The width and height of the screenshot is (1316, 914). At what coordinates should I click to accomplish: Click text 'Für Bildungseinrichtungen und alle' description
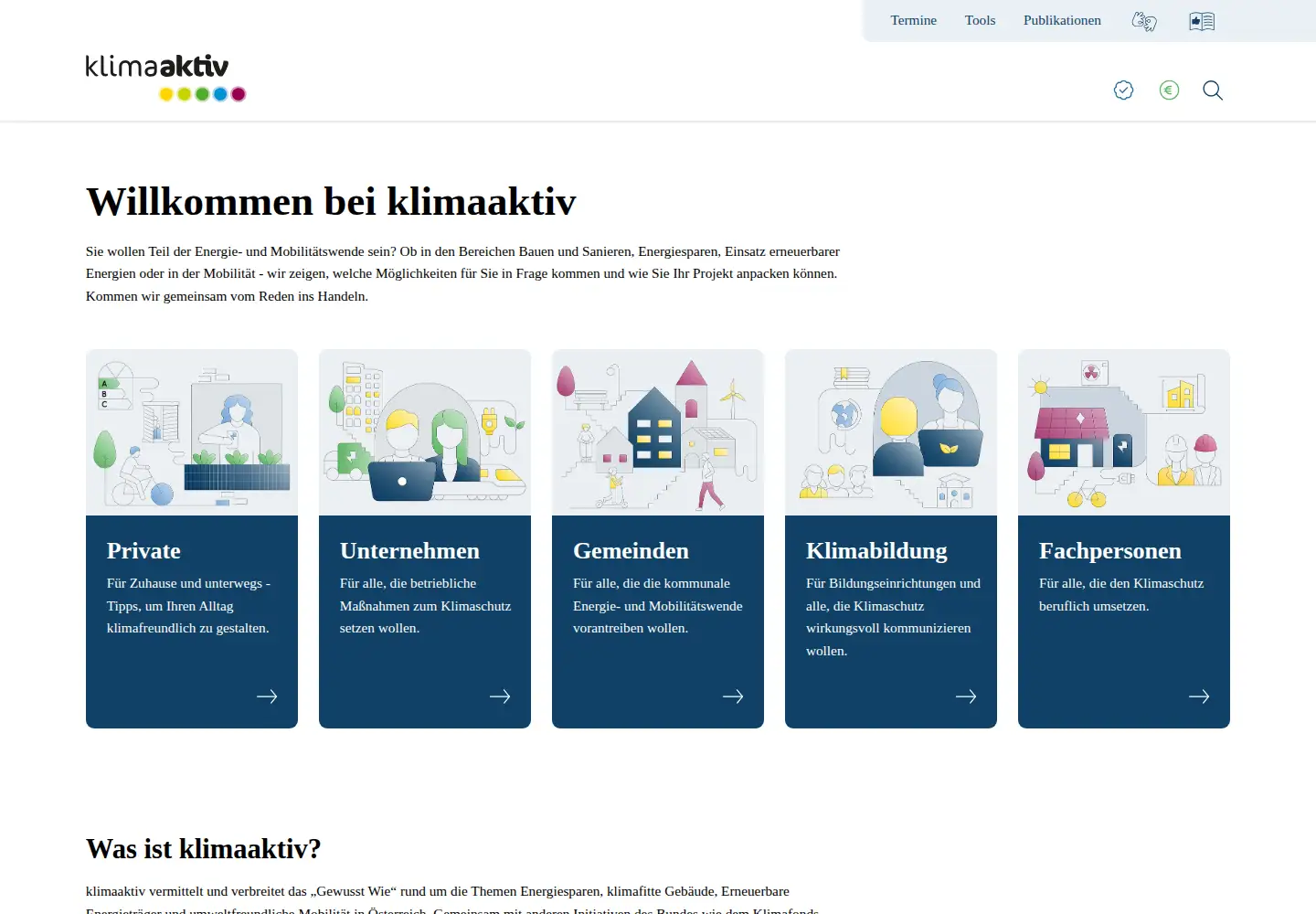click(x=893, y=617)
